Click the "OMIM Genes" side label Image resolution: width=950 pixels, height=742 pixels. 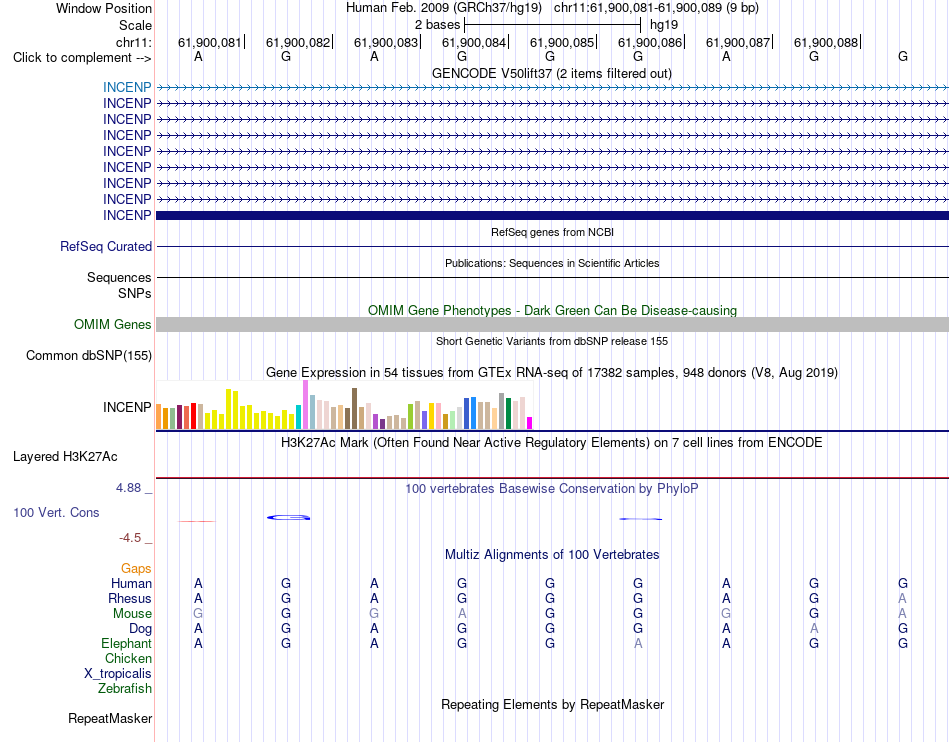point(112,325)
